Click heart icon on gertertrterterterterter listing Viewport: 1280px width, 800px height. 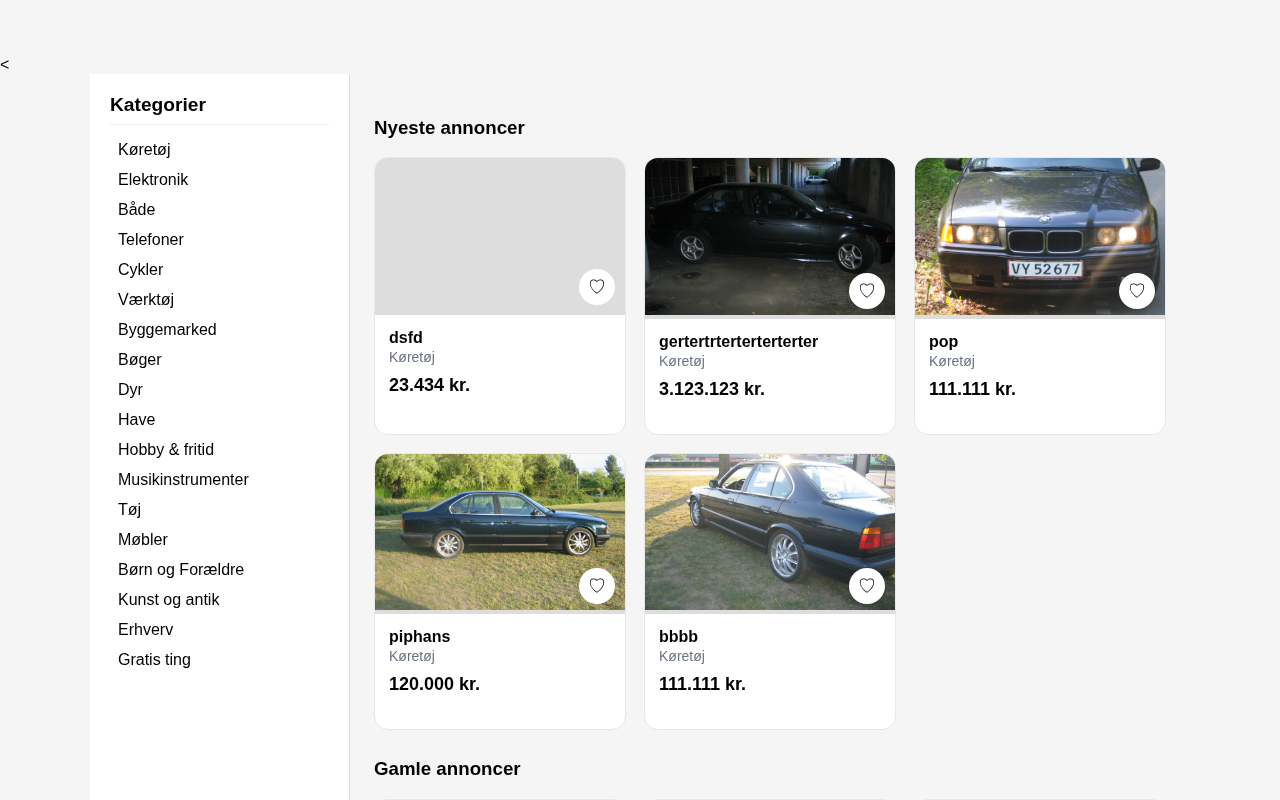click(x=867, y=291)
